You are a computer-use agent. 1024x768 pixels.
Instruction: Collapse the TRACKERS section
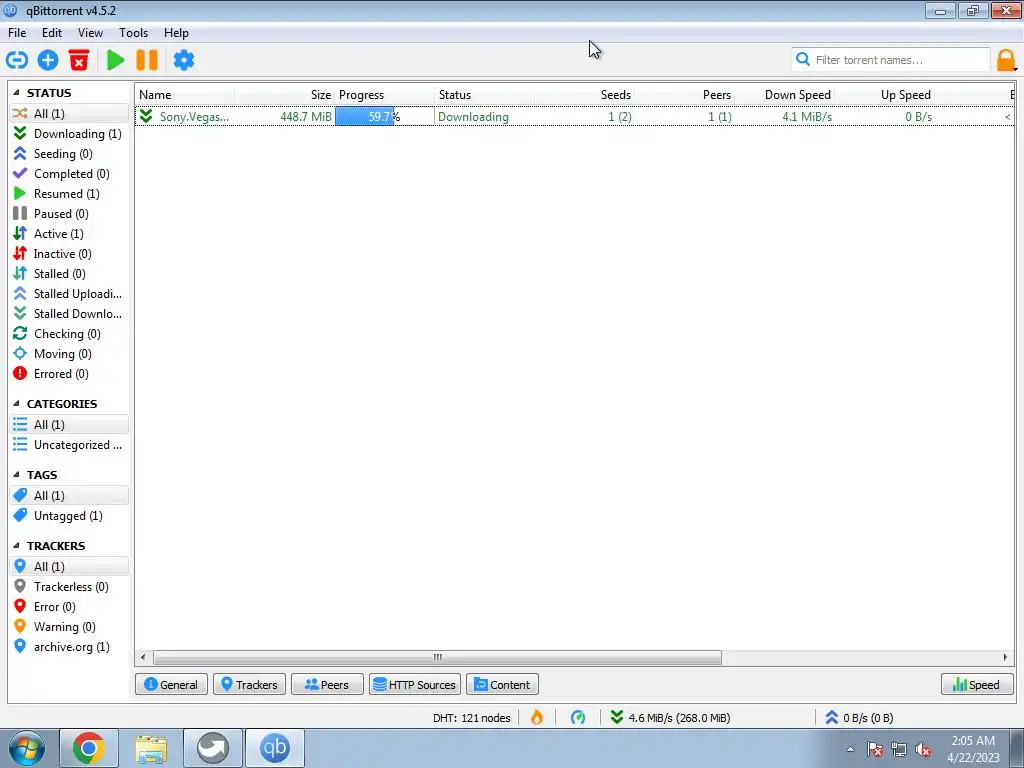[16, 546]
